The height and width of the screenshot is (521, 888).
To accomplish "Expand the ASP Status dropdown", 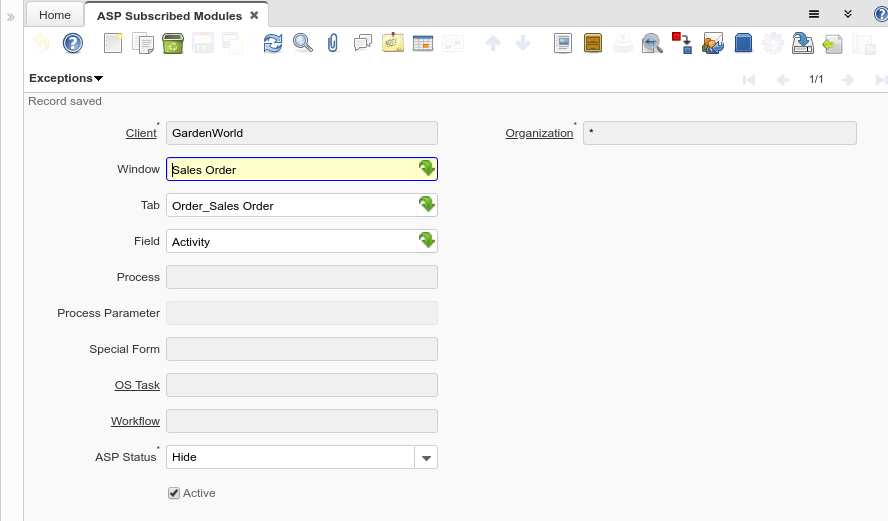I will click(427, 458).
